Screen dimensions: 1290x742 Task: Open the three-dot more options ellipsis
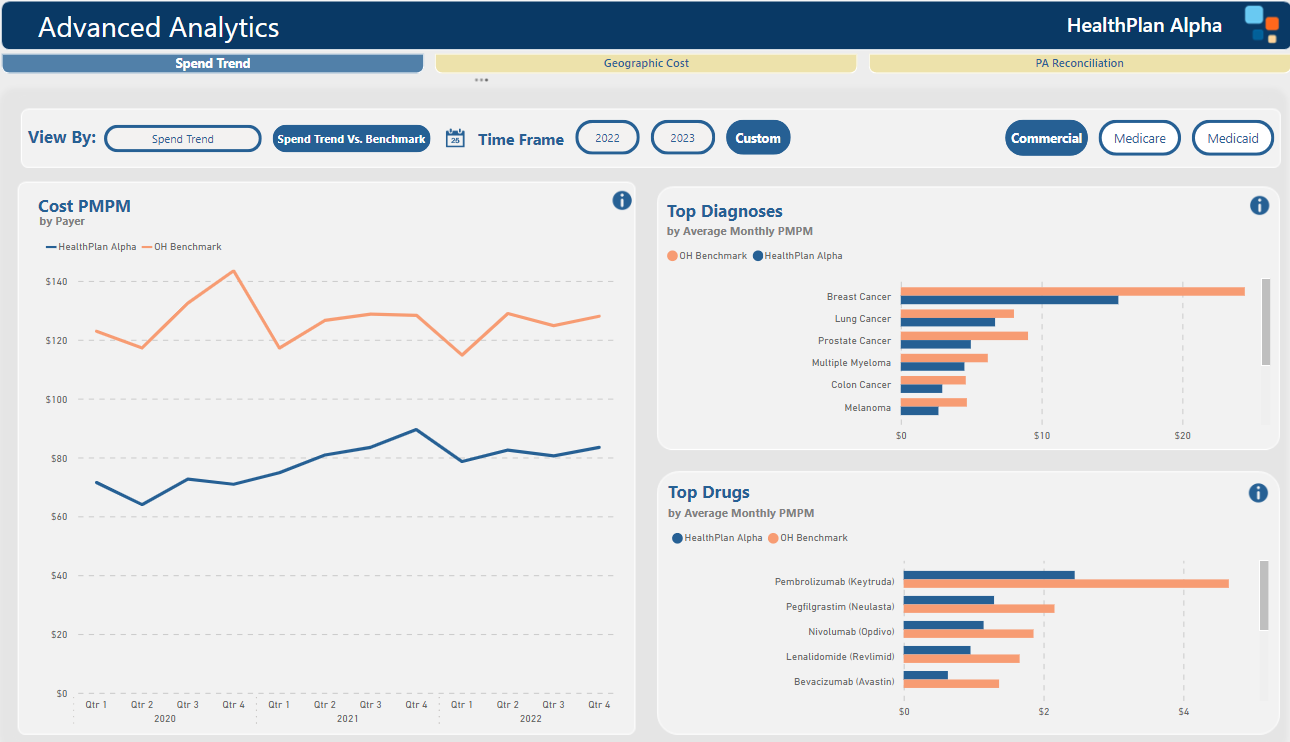coord(481,79)
